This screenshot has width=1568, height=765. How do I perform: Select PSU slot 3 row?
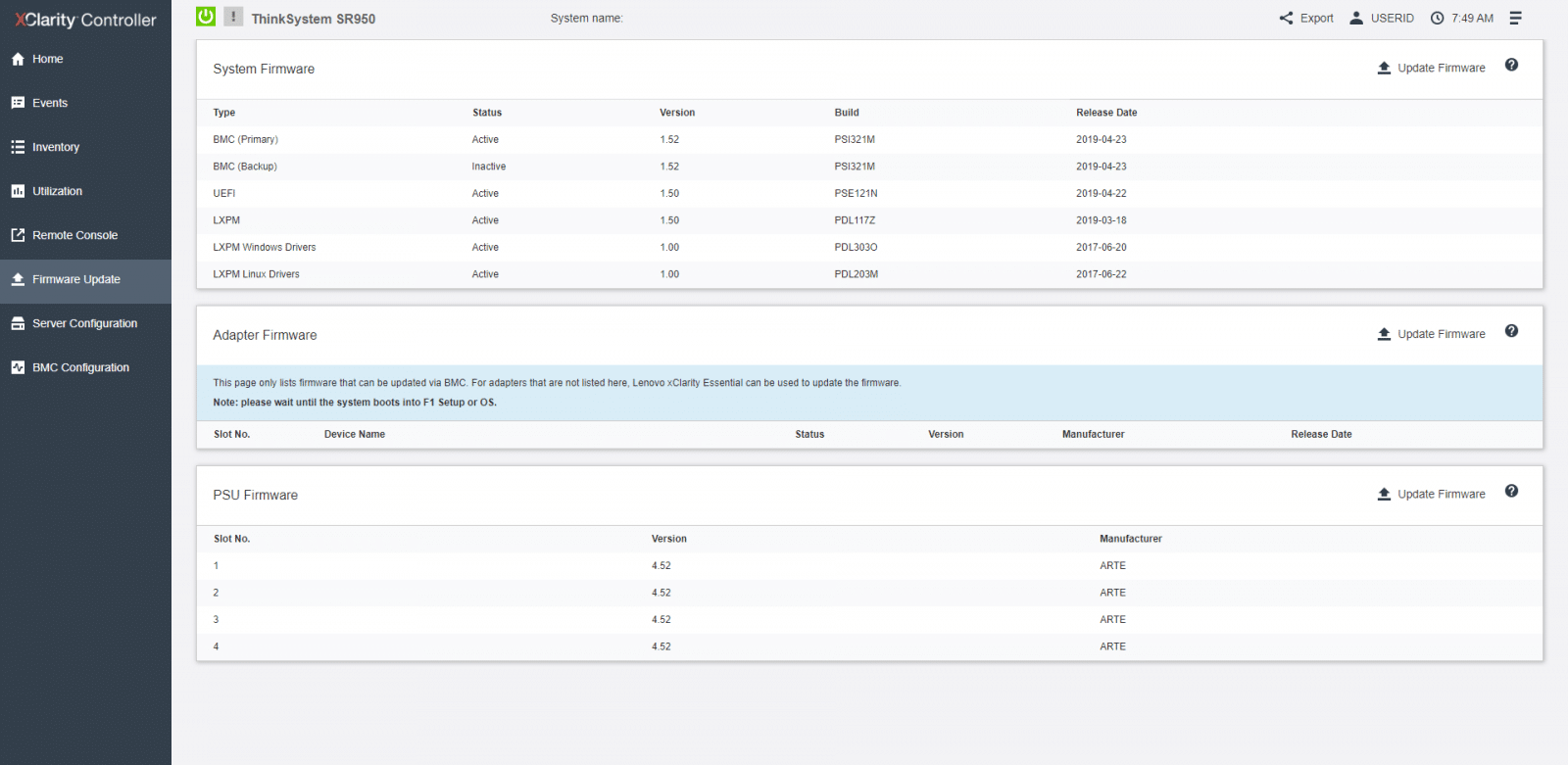tap(869, 619)
